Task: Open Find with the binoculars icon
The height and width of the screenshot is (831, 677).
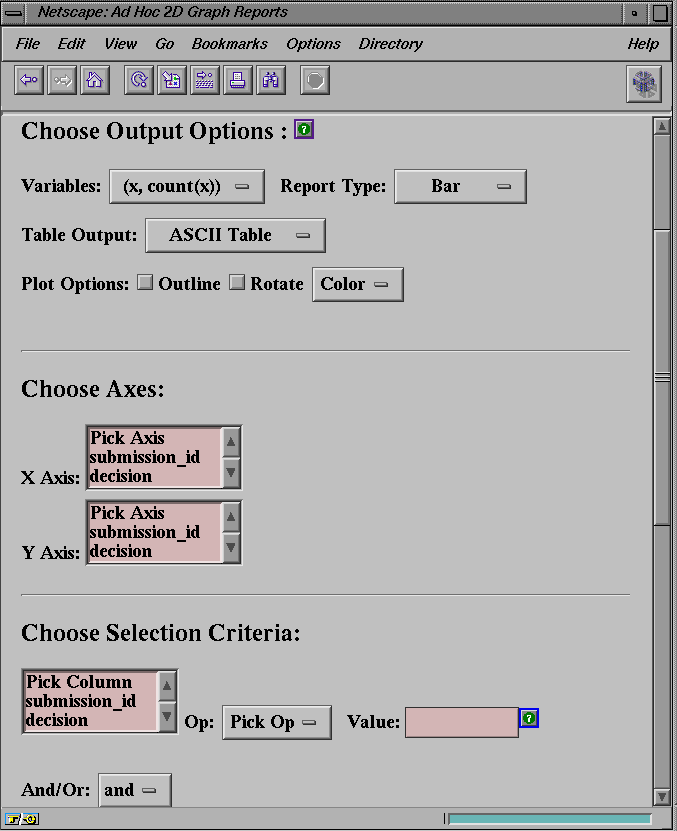Action: click(270, 81)
